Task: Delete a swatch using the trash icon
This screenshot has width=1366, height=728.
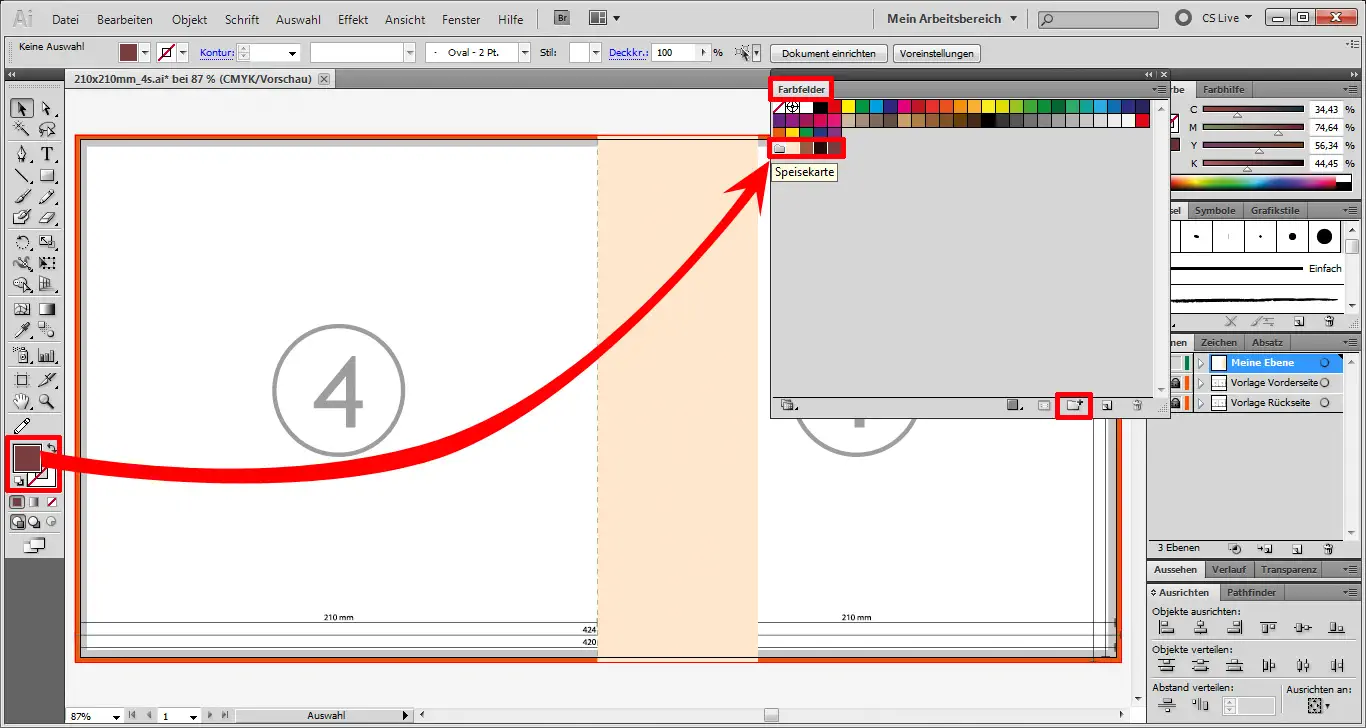Action: [x=1139, y=405]
